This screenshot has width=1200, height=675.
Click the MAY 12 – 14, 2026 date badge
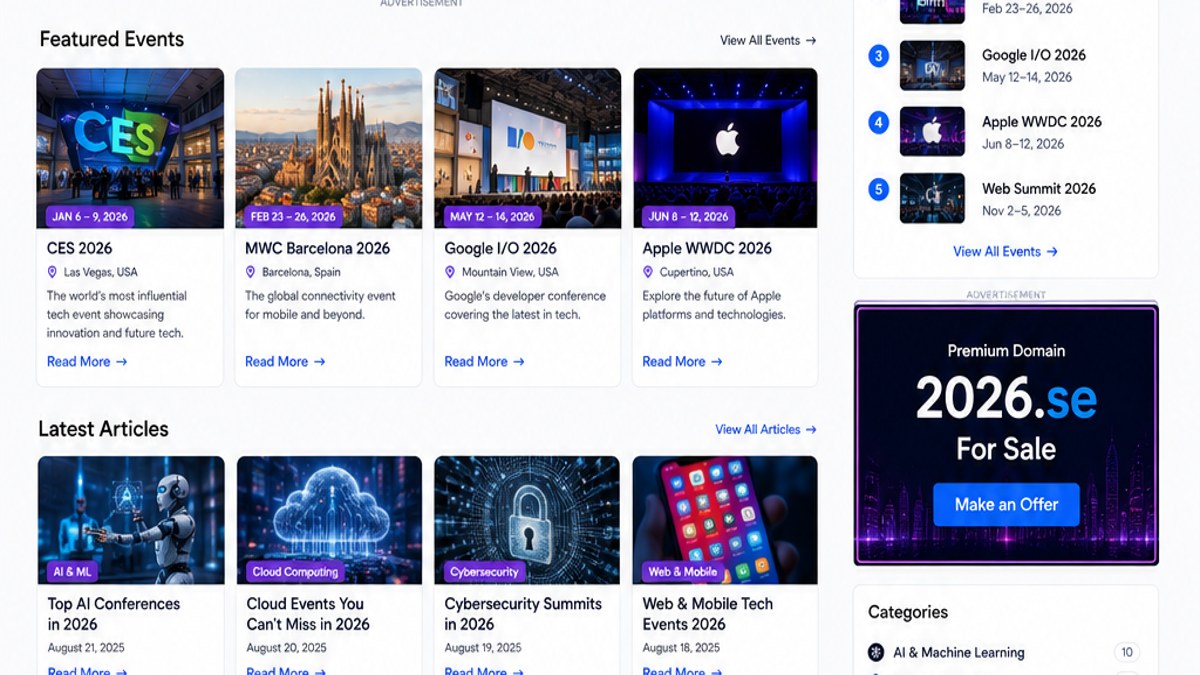pos(493,216)
